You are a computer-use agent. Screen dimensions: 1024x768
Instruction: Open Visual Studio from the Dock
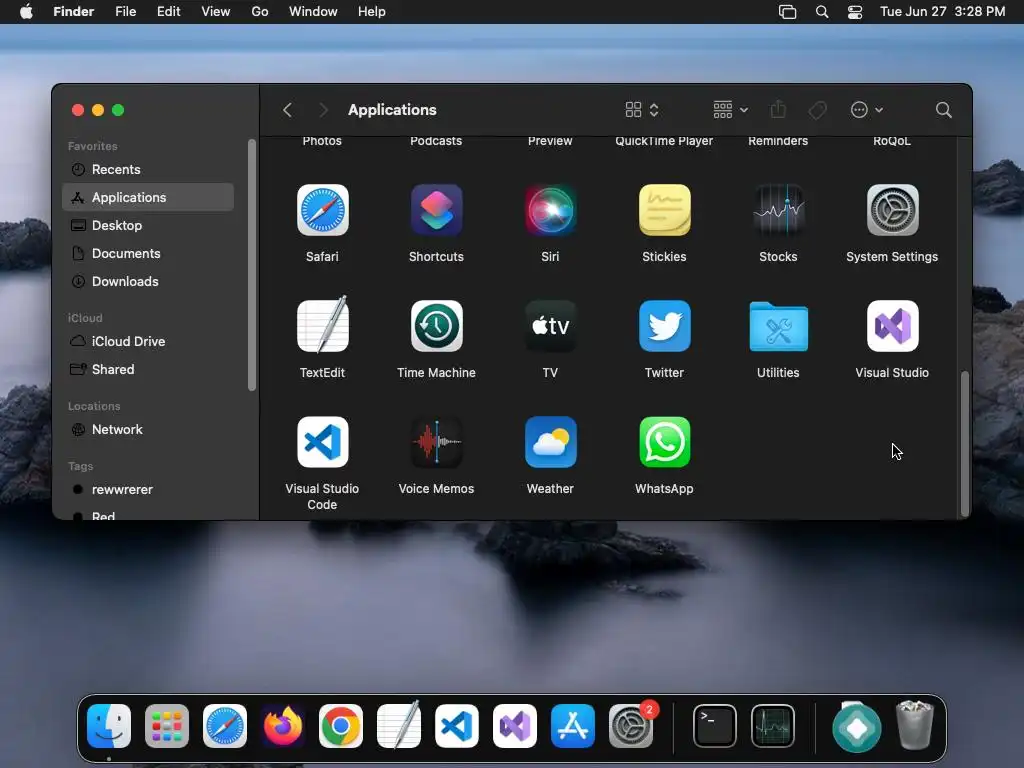point(515,726)
